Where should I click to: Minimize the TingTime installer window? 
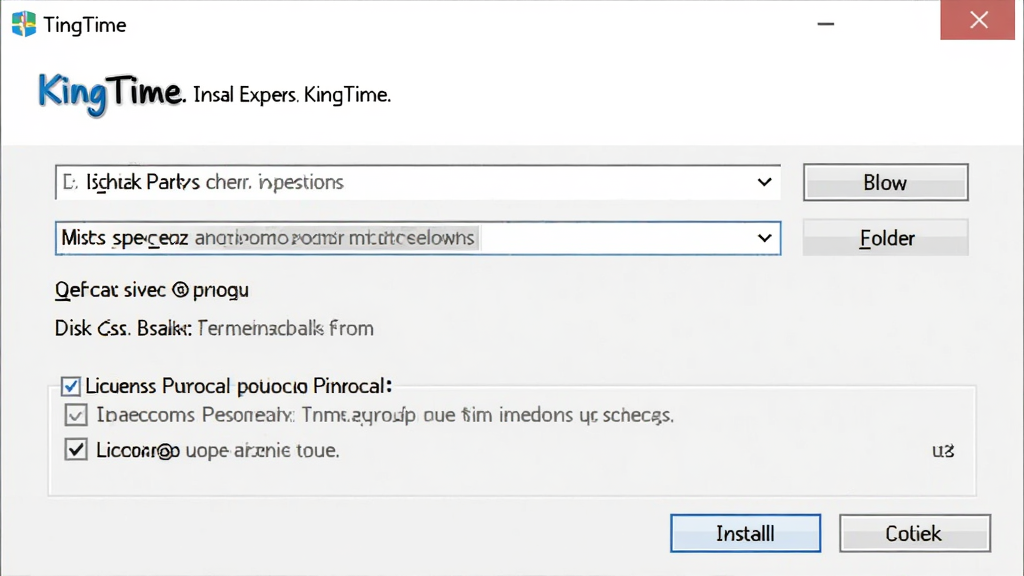pos(825,24)
